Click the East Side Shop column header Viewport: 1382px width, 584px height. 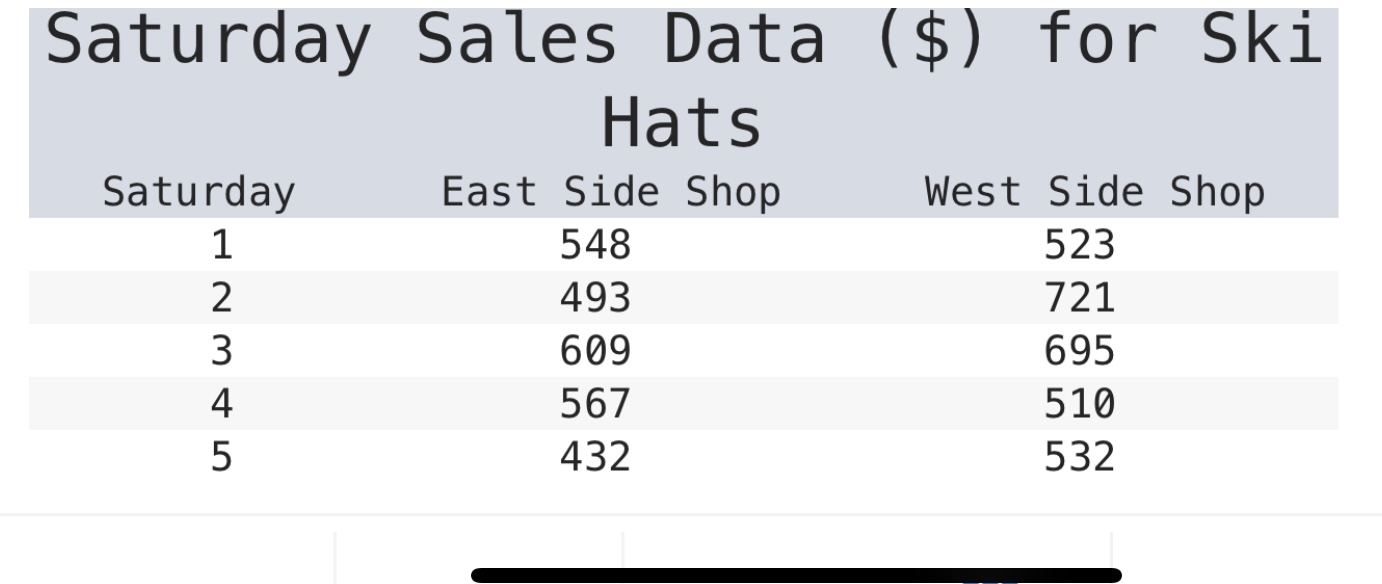(x=610, y=192)
